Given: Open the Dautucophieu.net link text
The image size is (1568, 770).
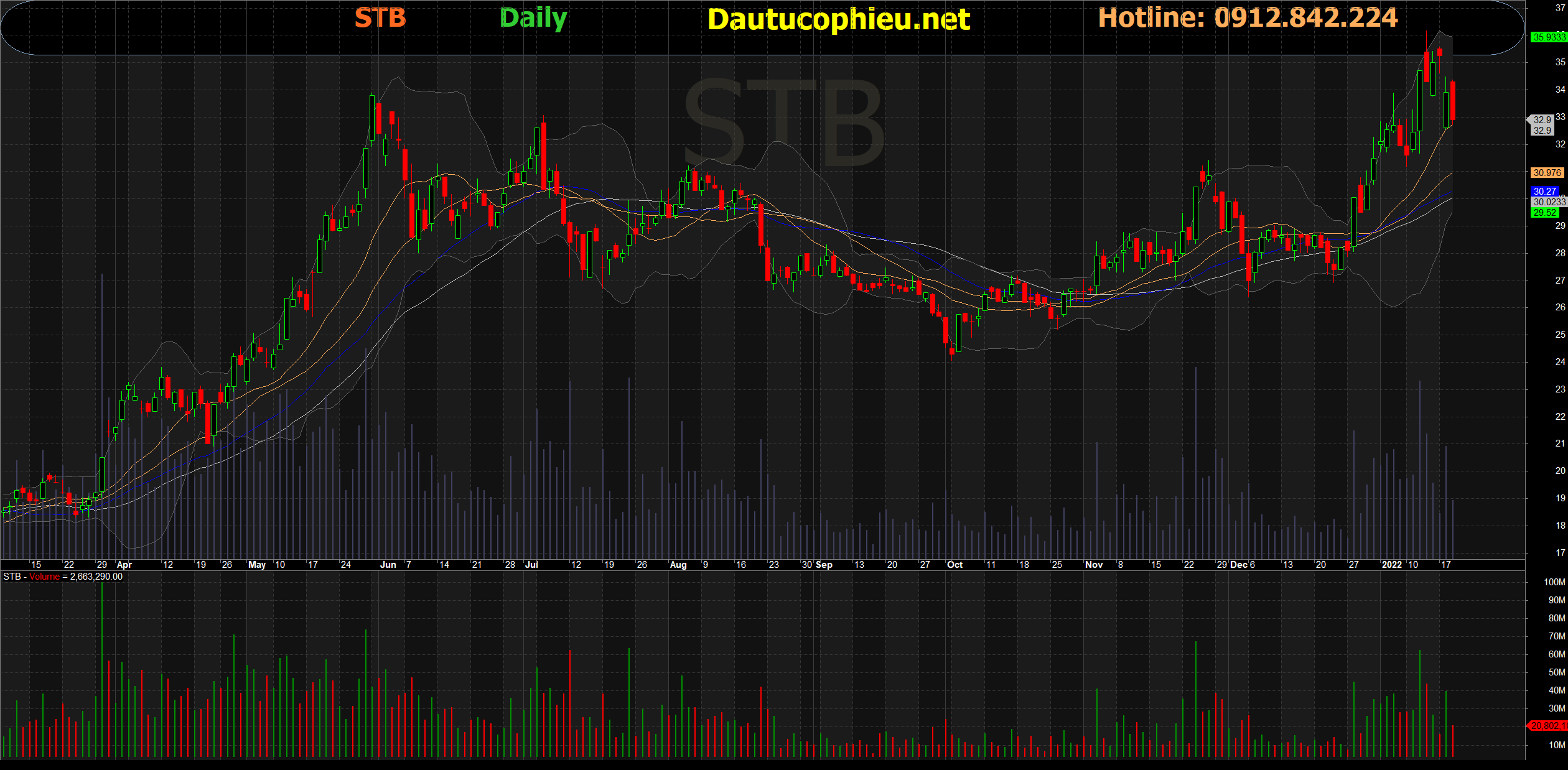Looking at the screenshot, I should [838, 19].
